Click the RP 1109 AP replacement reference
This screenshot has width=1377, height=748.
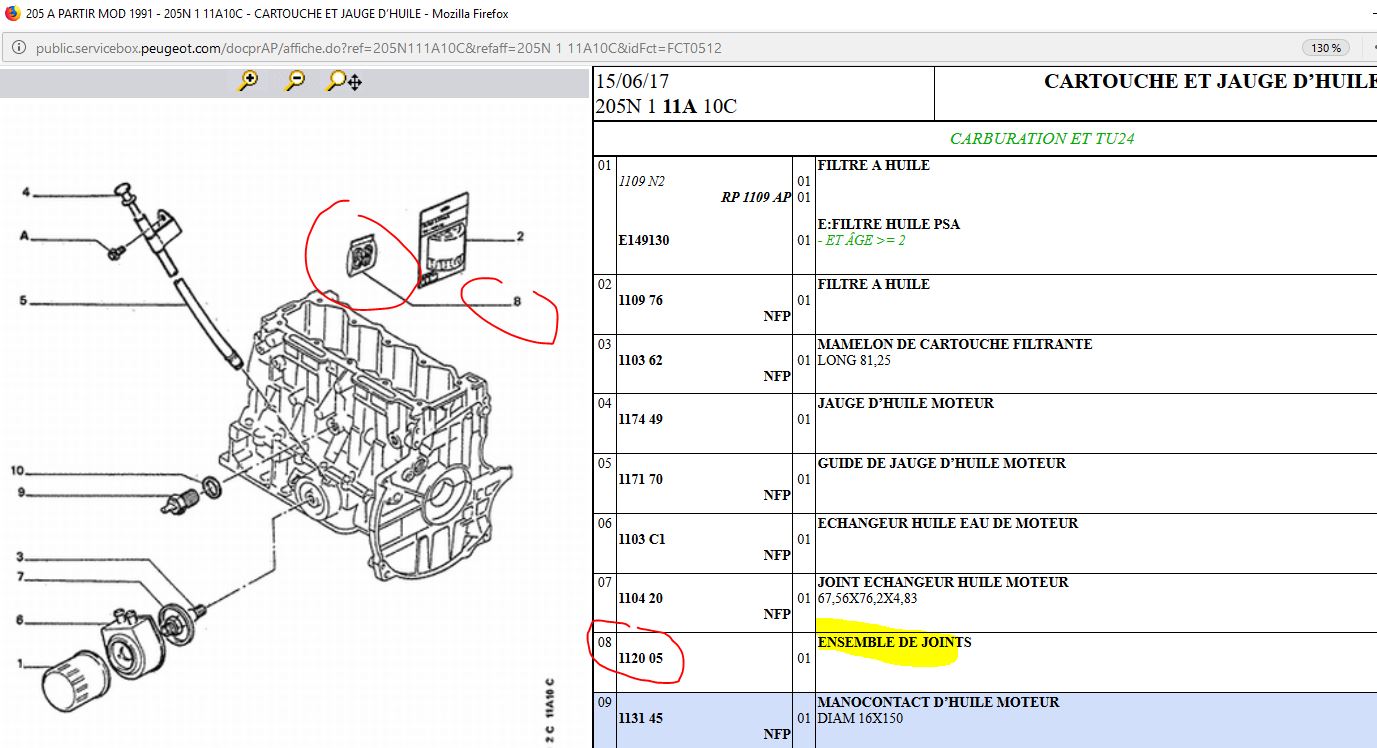755,197
